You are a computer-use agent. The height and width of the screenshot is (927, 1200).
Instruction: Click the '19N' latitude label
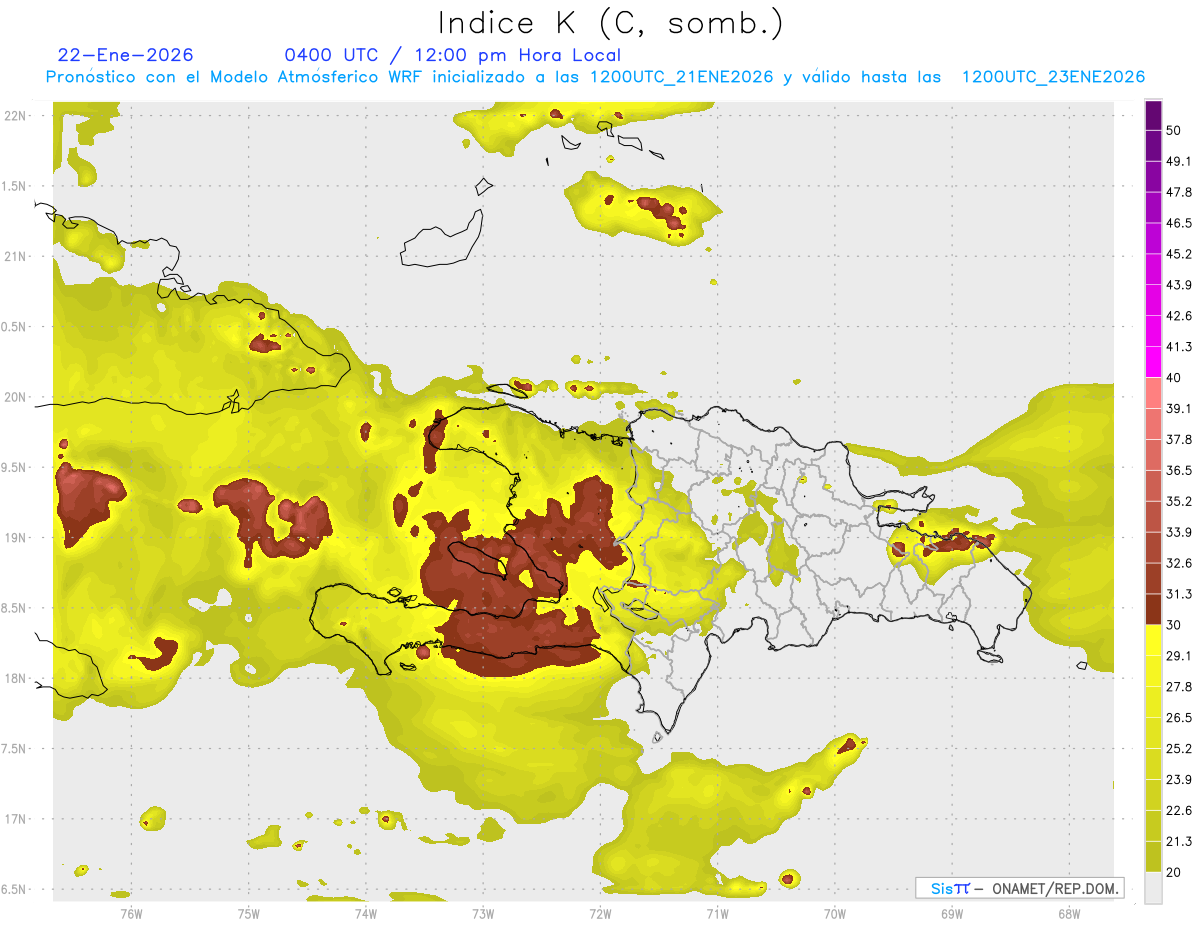(16, 537)
